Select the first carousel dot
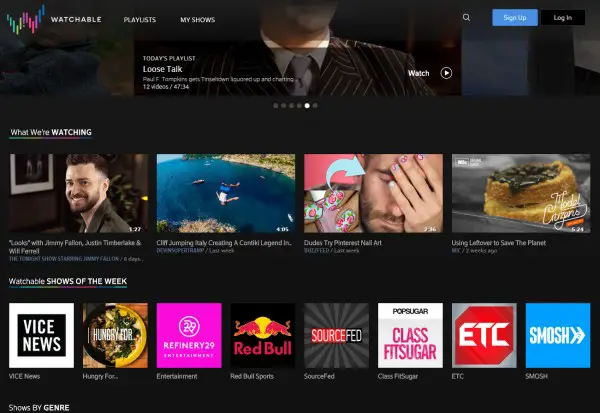 (276, 106)
